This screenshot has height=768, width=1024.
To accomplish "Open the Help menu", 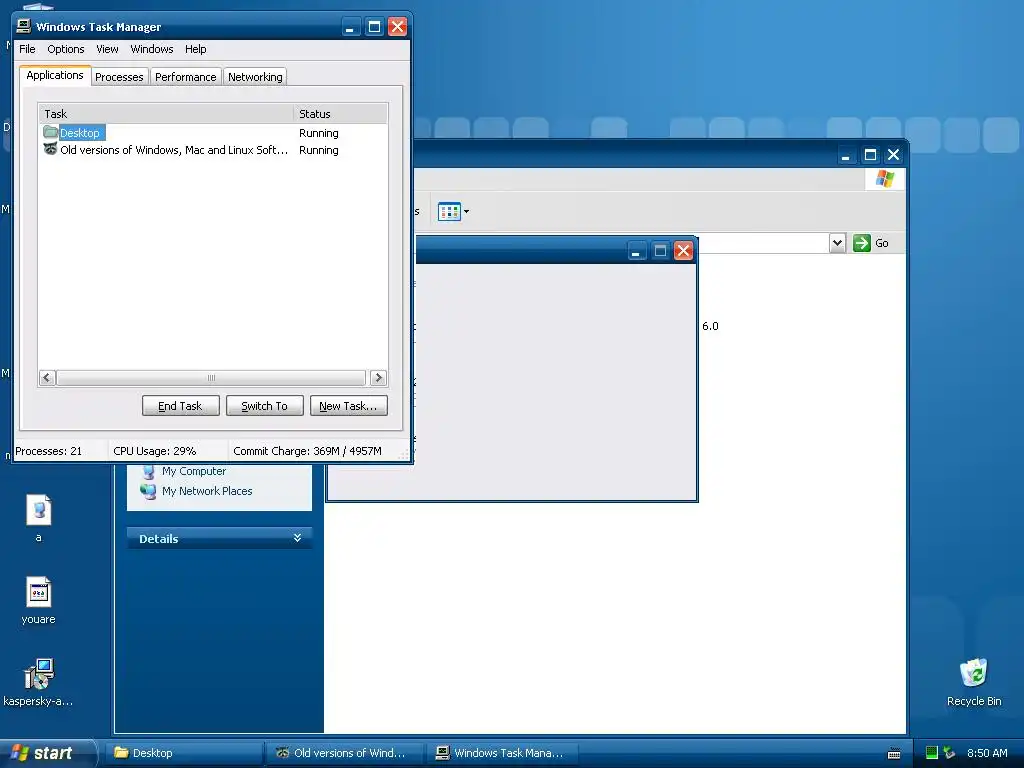I will (x=195, y=49).
